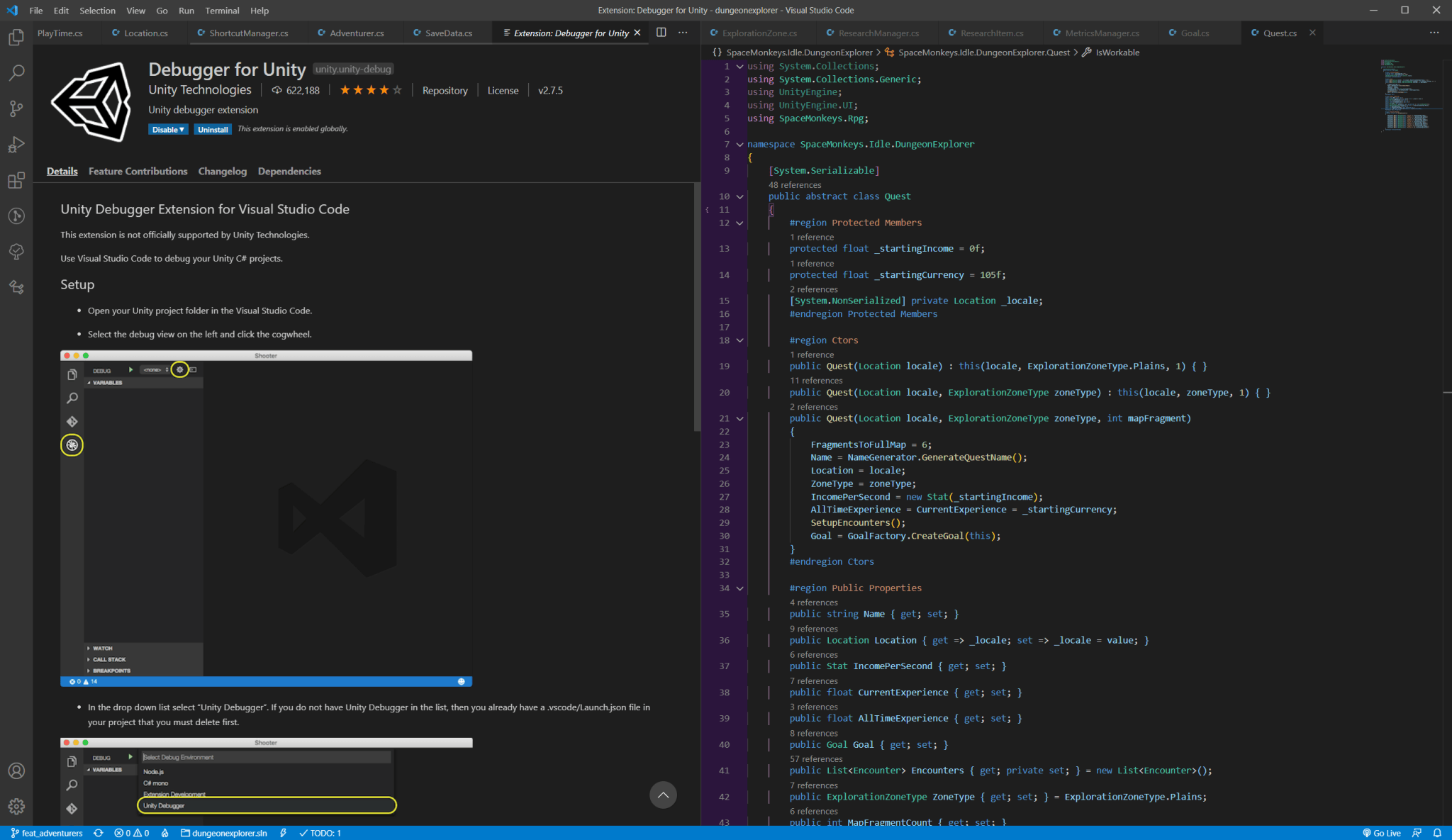Click the install count 622,188
The width and height of the screenshot is (1452, 840).
click(x=296, y=90)
